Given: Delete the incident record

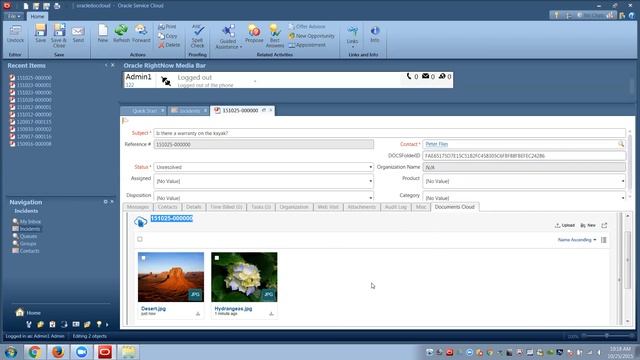Looking at the screenshot, I should click(x=169, y=45).
